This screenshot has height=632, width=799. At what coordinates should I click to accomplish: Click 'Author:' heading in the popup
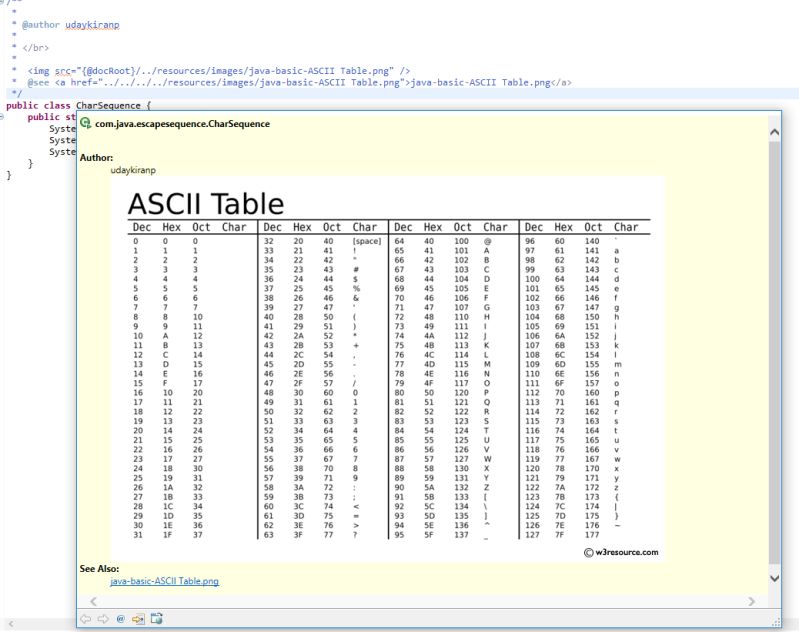click(96, 157)
